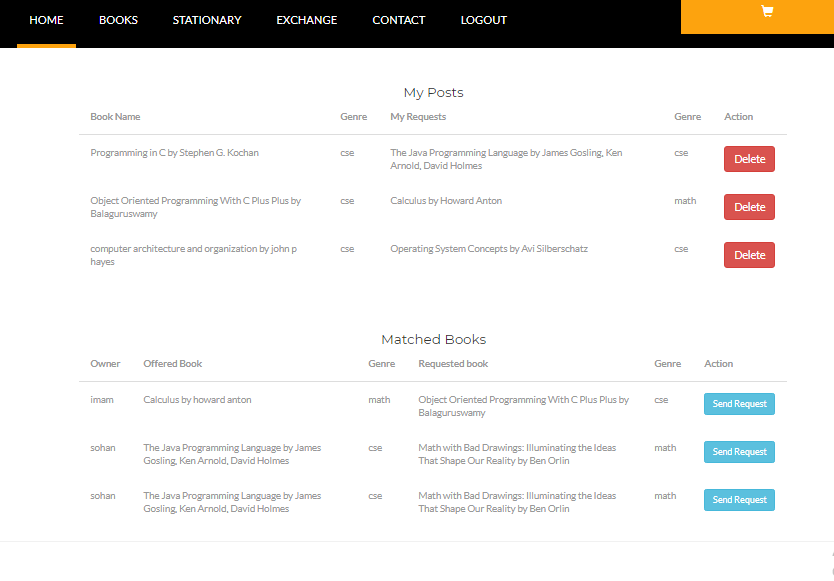Select the Calculus by Howard Anton request

(447, 200)
